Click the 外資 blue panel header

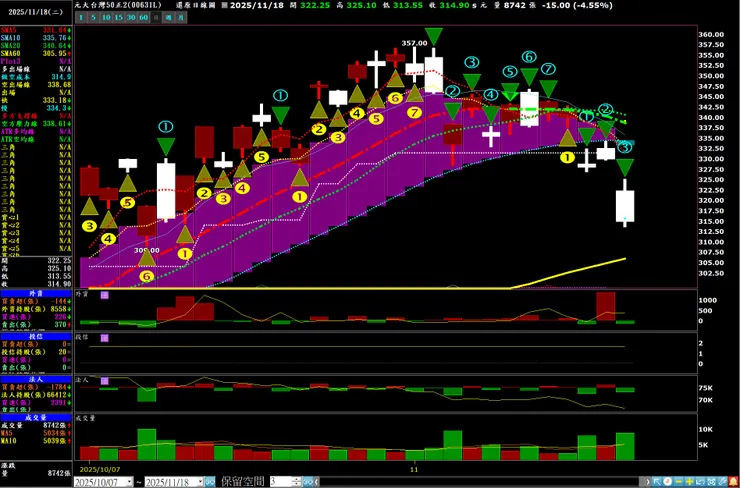[x=36, y=294]
